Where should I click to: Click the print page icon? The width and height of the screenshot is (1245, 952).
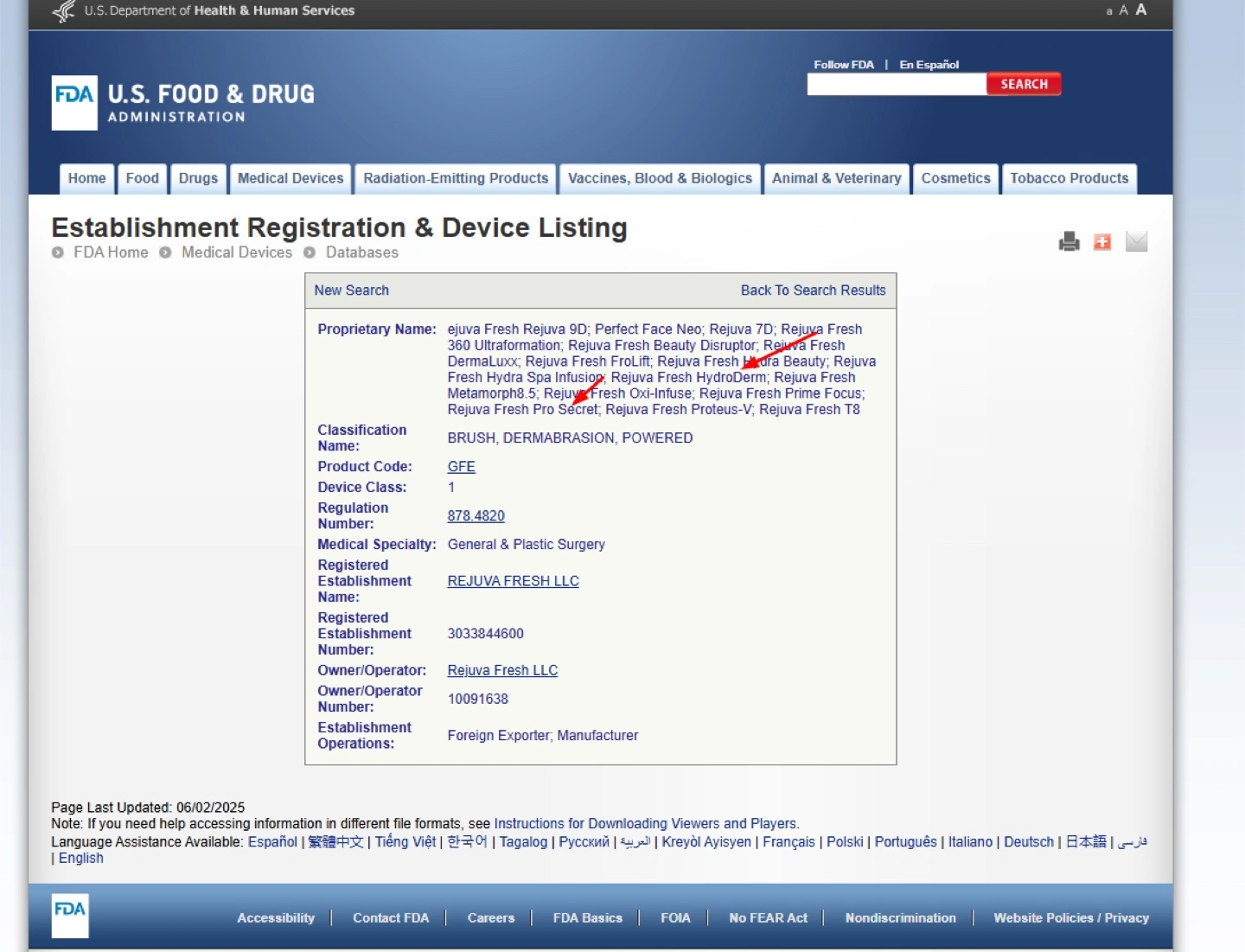1069,242
